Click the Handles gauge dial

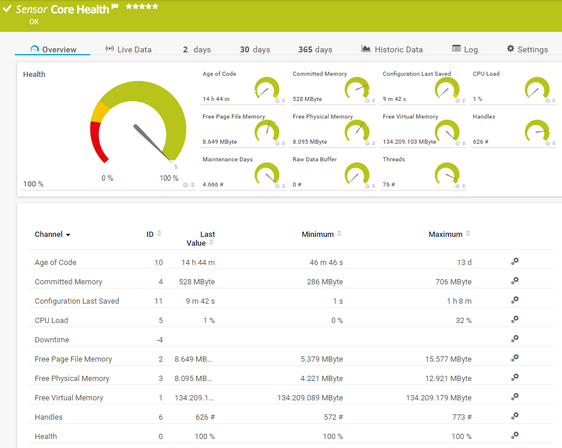(x=537, y=131)
